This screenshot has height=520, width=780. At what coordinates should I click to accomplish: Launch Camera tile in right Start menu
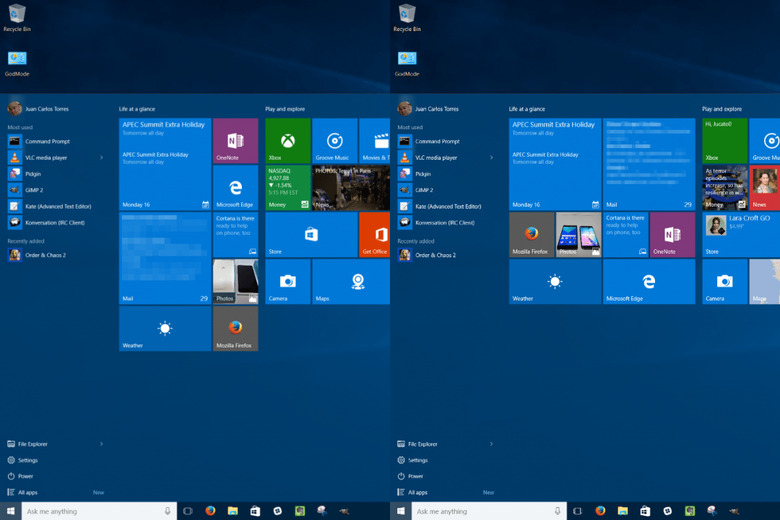724,282
